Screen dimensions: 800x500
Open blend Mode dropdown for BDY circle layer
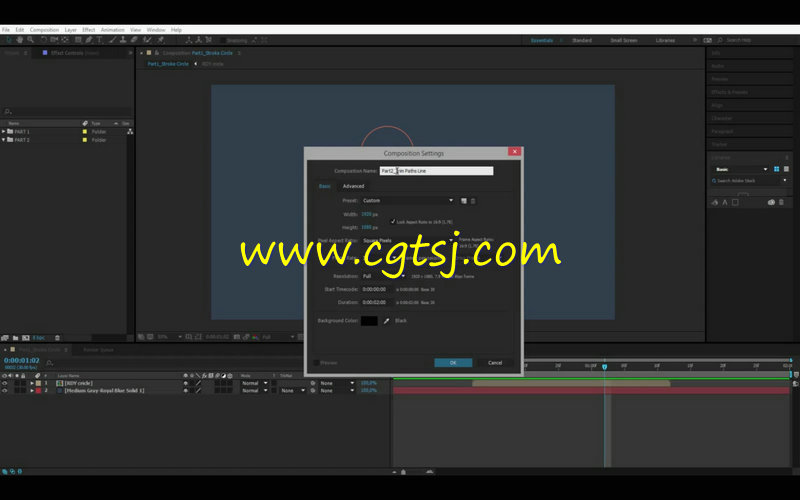pyautogui.click(x=254, y=383)
